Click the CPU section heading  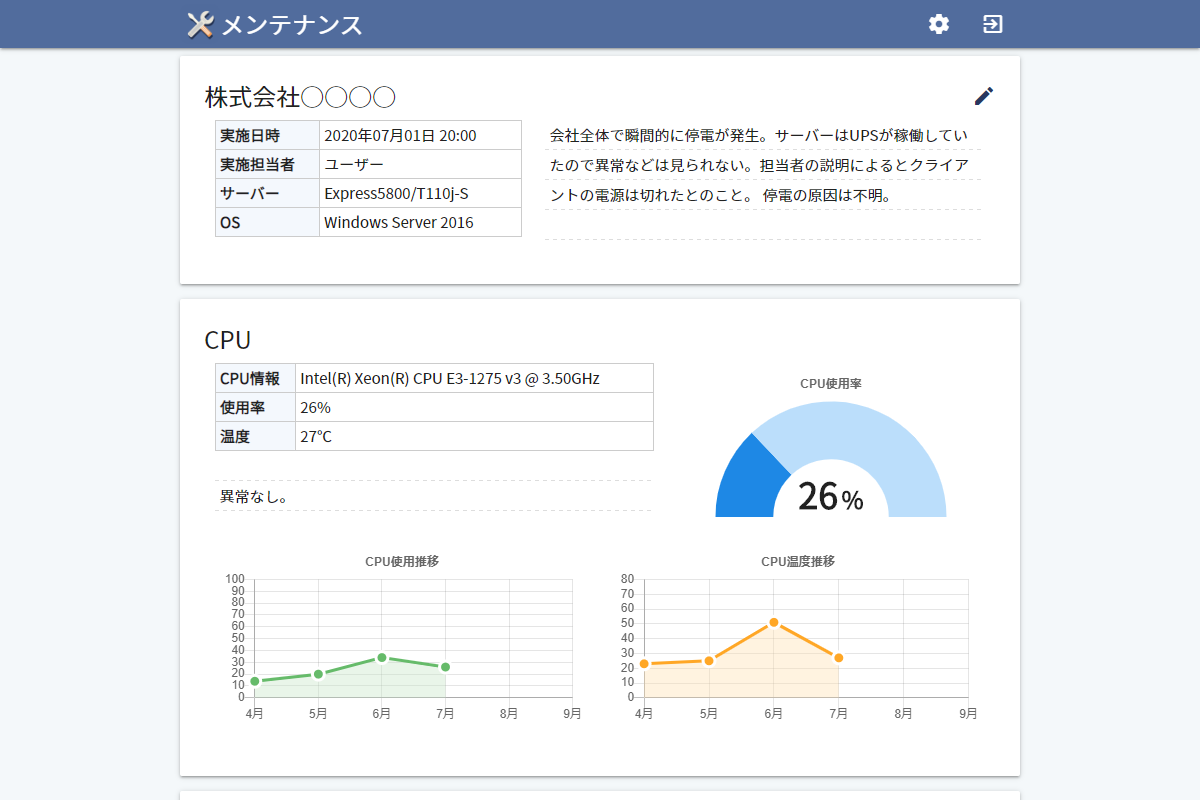227,340
